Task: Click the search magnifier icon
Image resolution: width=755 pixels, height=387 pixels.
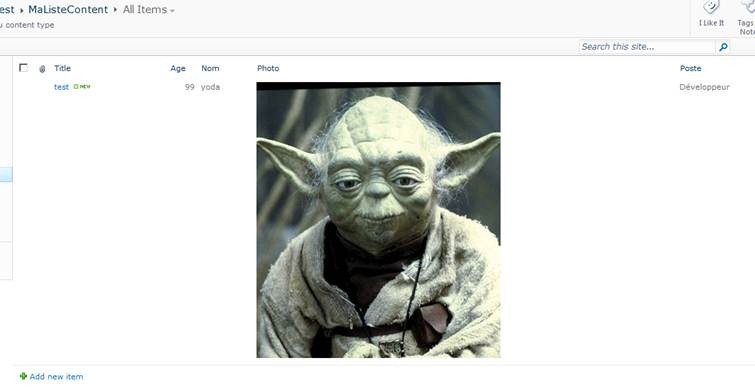Action: point(723,47)
